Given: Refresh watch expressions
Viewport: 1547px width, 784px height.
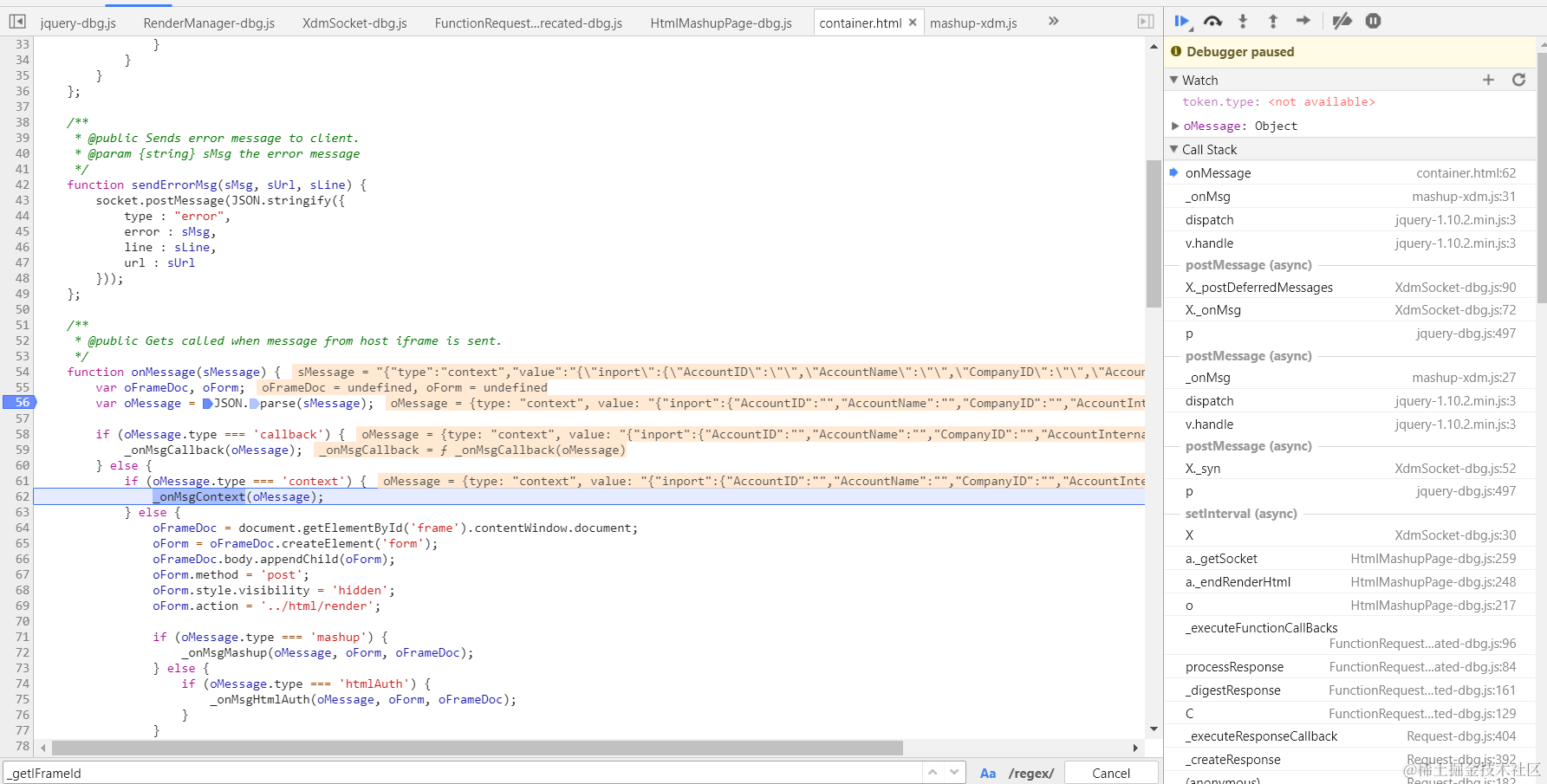Looking at the screenshot, I should (1518, 80).
